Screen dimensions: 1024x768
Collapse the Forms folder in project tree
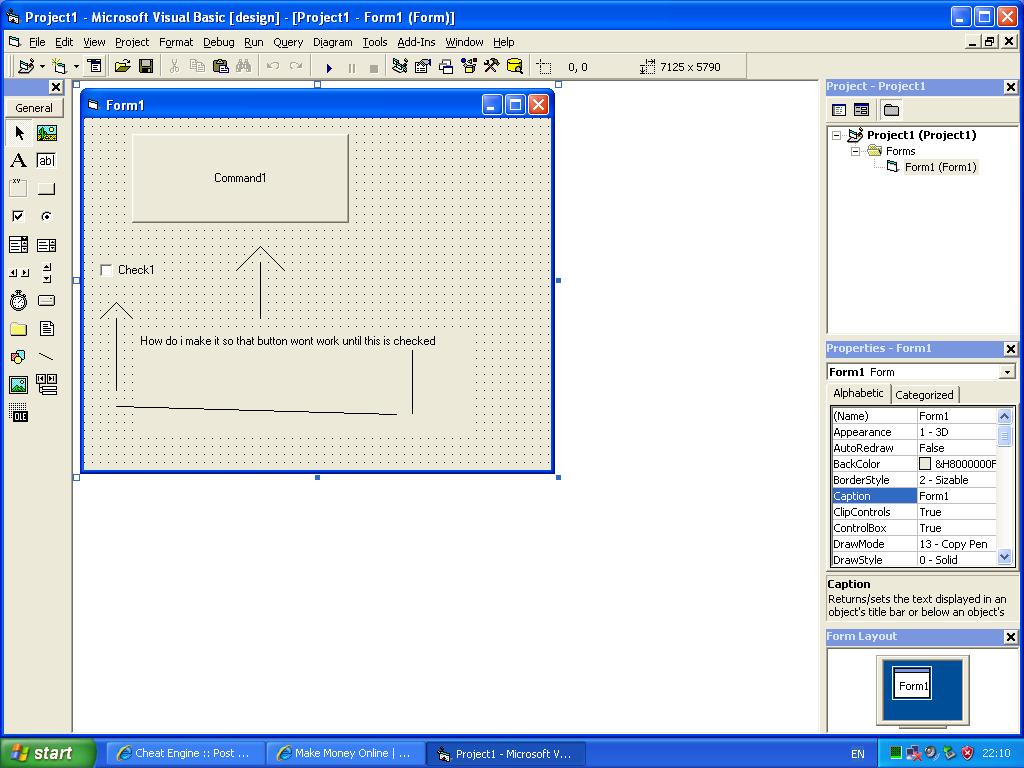click(x=856, y=151)
